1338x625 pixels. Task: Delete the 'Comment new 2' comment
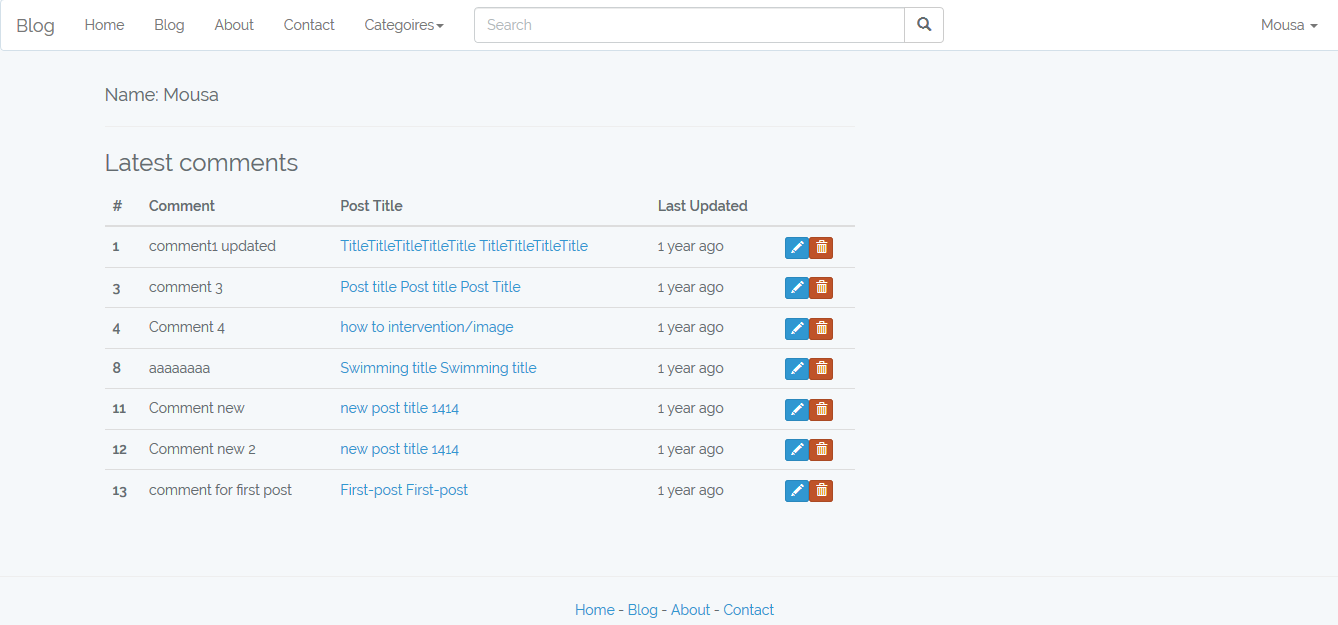pyautogui.click(x=821, y=450)
